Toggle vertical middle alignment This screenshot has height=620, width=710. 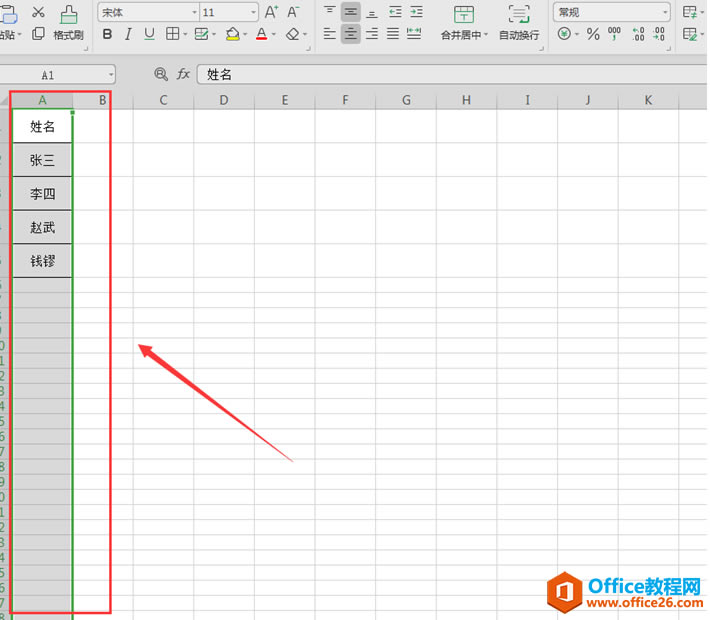350,12
